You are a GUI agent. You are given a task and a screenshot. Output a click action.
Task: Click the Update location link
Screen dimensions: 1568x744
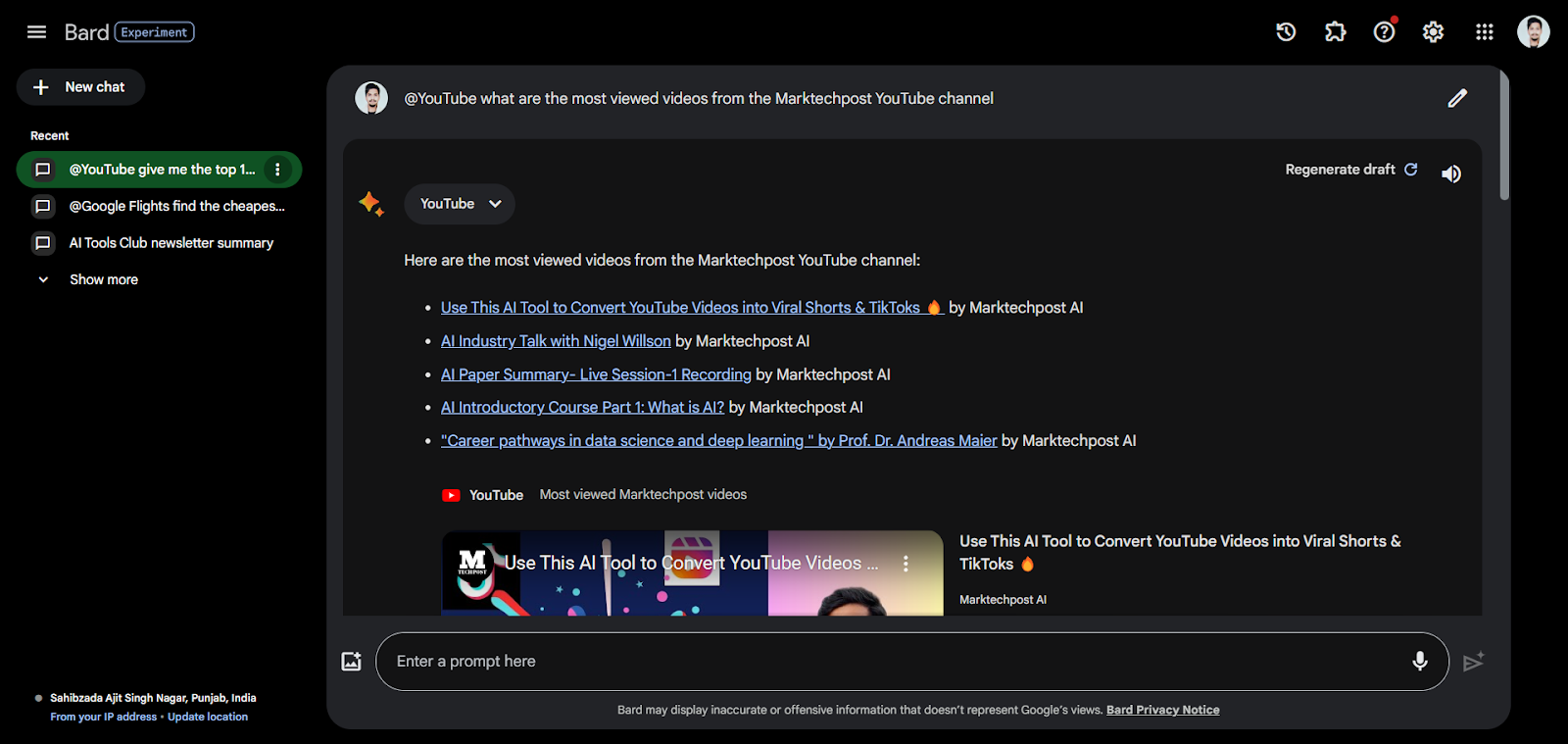[208, 717]
